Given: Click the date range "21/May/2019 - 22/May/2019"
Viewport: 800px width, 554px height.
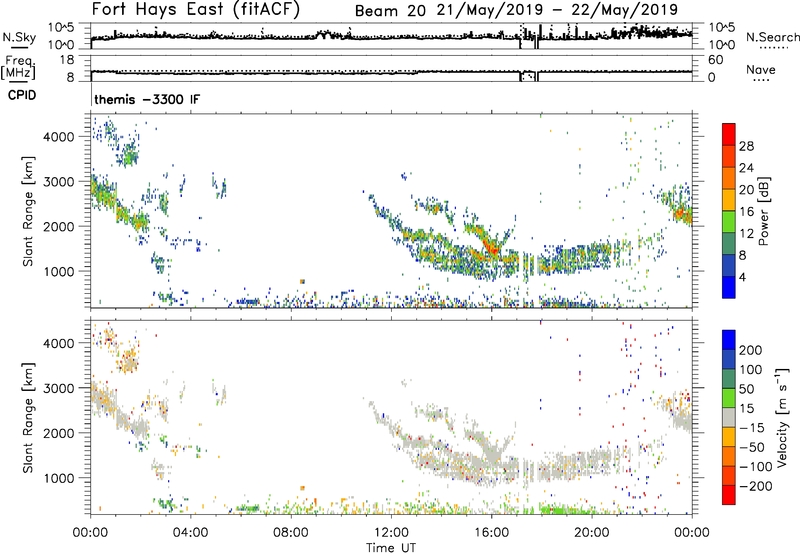Looking at the screenshot, I should [558, 10].
